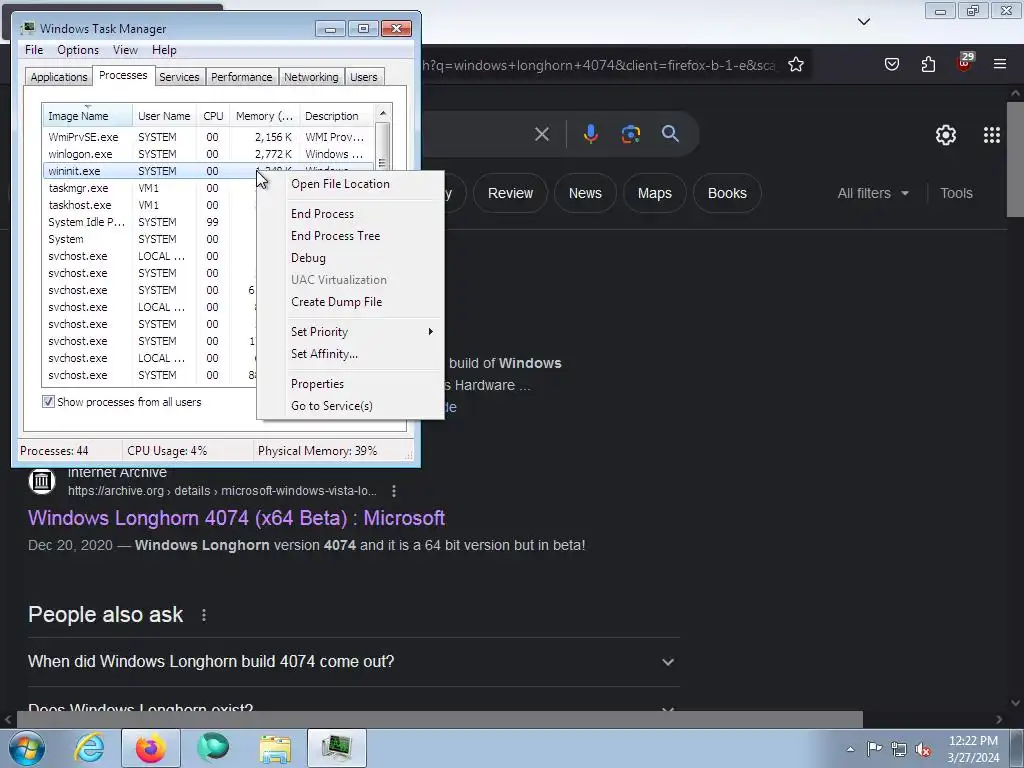The height and width of the screenshot is (768, 1024).
Task: Open the Google Tools button
Action: click(x=956, y=193)
